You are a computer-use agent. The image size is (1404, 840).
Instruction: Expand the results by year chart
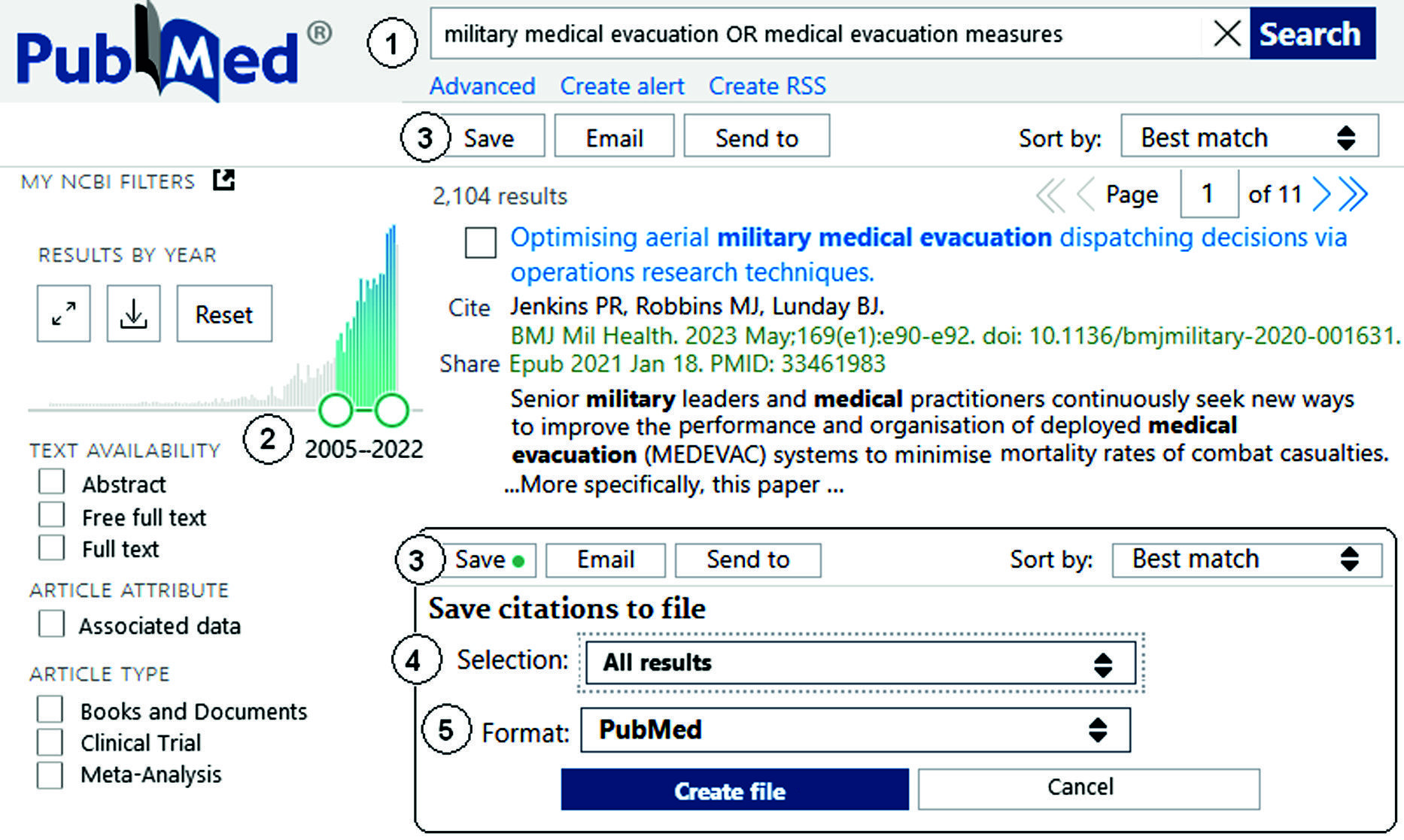pos(64,314)
